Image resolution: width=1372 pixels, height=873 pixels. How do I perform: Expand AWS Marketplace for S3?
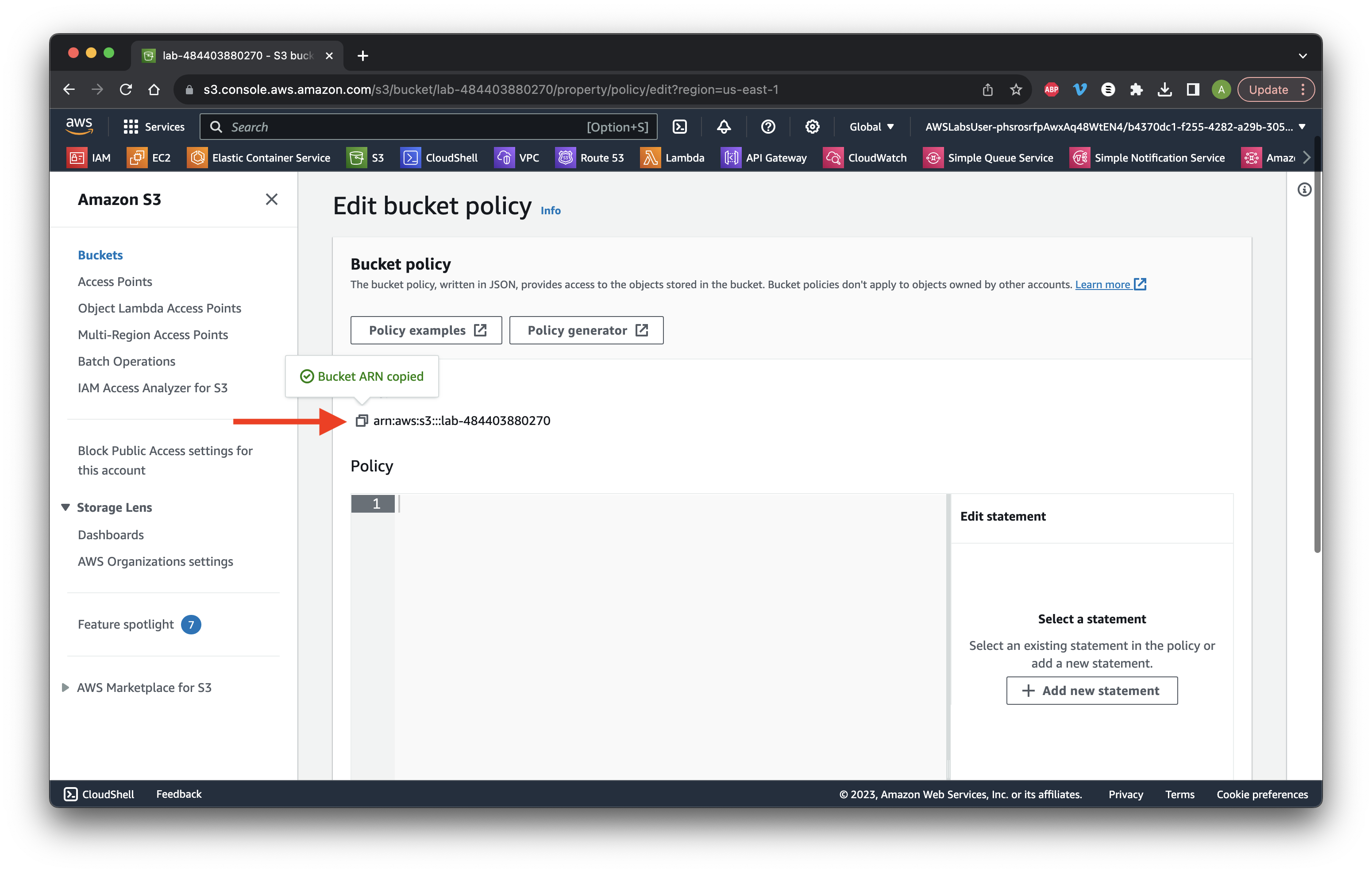point(66,687)
